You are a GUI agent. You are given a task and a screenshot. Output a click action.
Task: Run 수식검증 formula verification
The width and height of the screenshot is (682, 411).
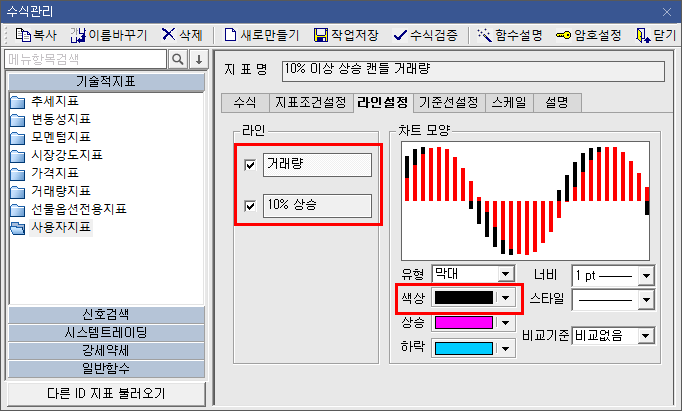click(400, 35)
